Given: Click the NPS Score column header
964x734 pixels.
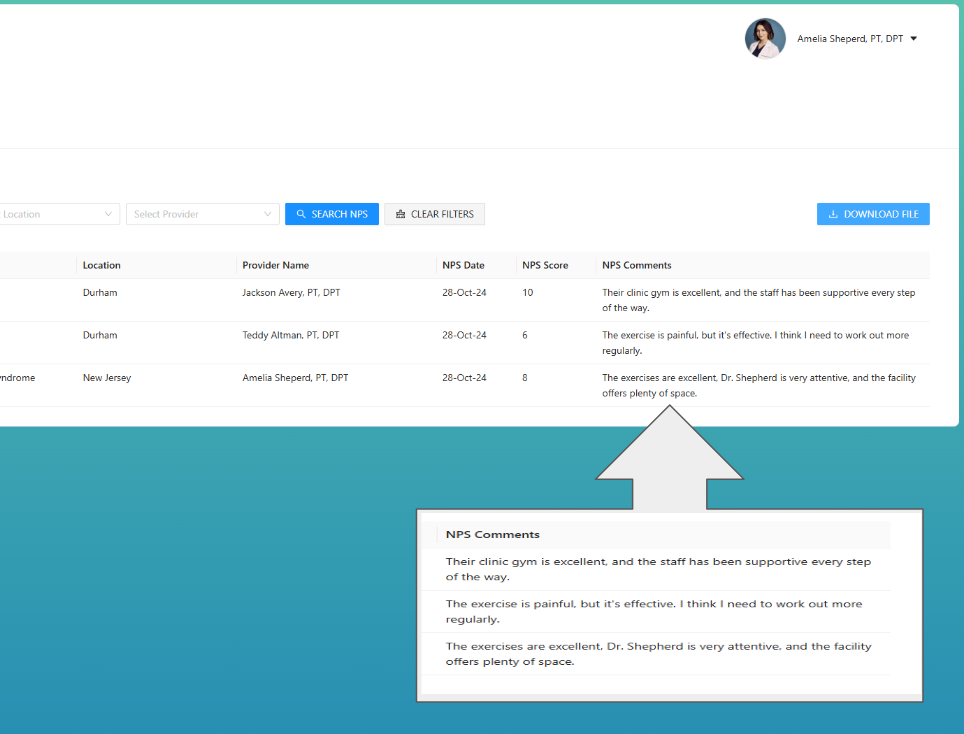Looking at the screenshot, I should tap(545, 265).
